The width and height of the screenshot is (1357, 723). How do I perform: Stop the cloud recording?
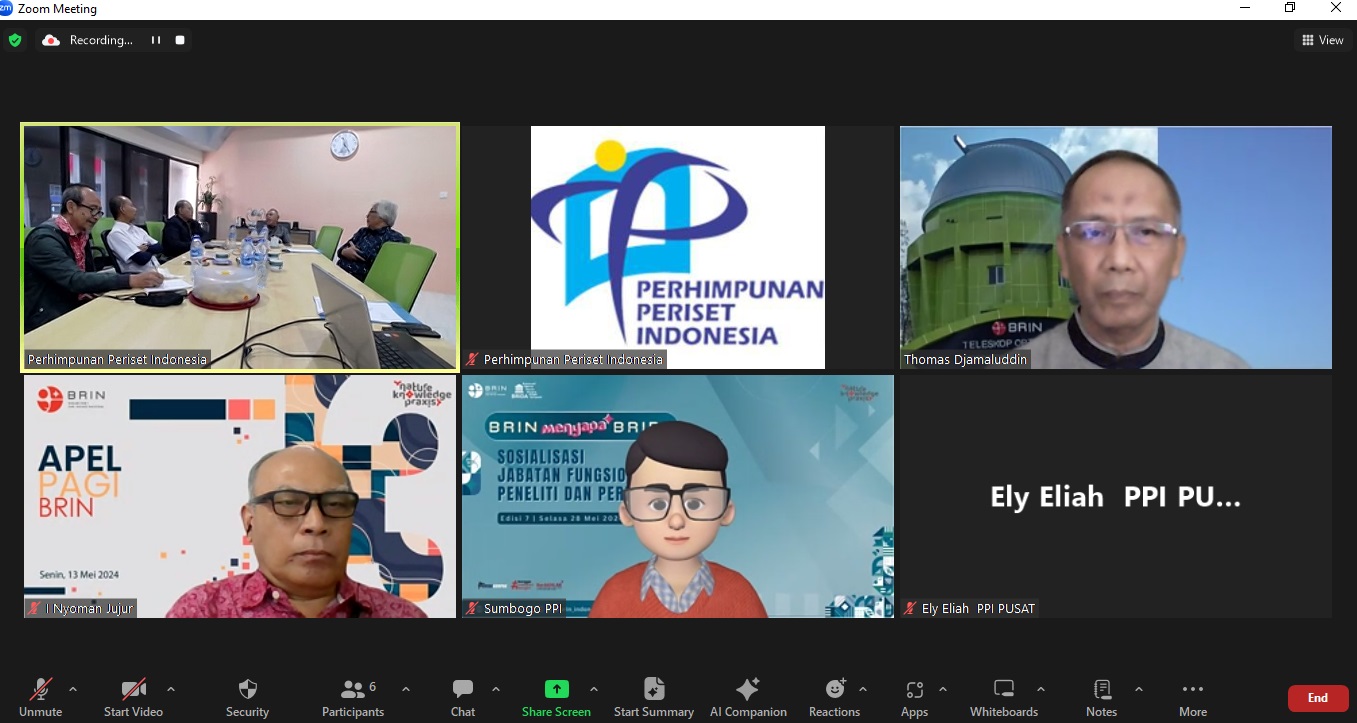tap(180, 40)
